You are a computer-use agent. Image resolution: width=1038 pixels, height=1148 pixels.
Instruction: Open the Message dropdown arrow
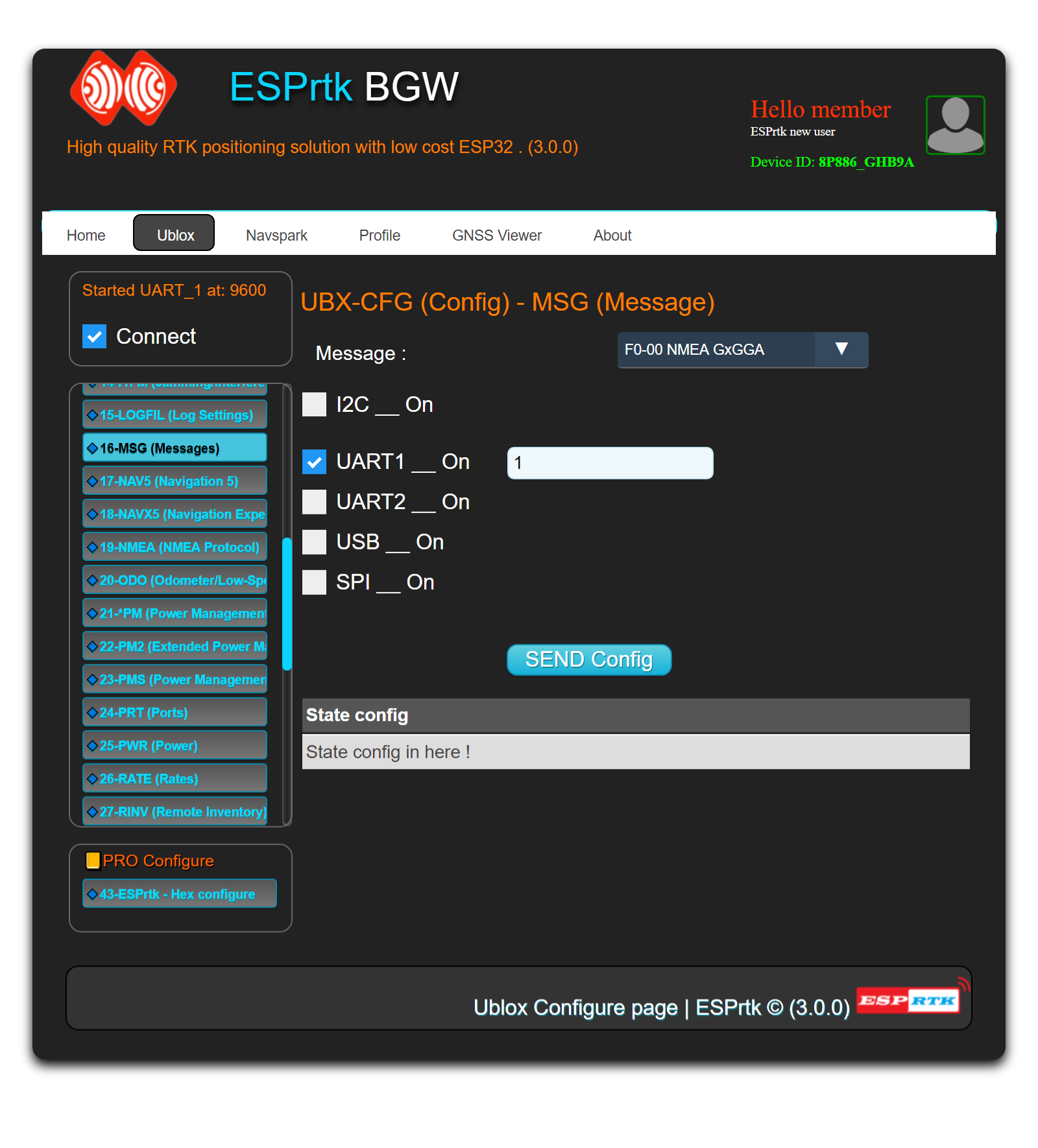841,350
